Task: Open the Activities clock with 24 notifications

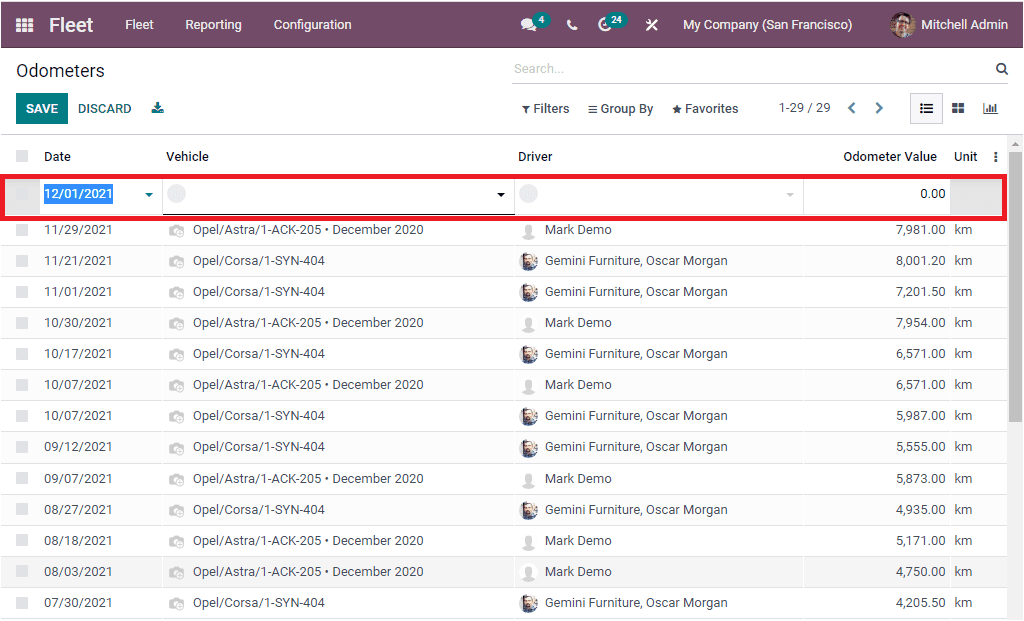Action: pos(606,25)
